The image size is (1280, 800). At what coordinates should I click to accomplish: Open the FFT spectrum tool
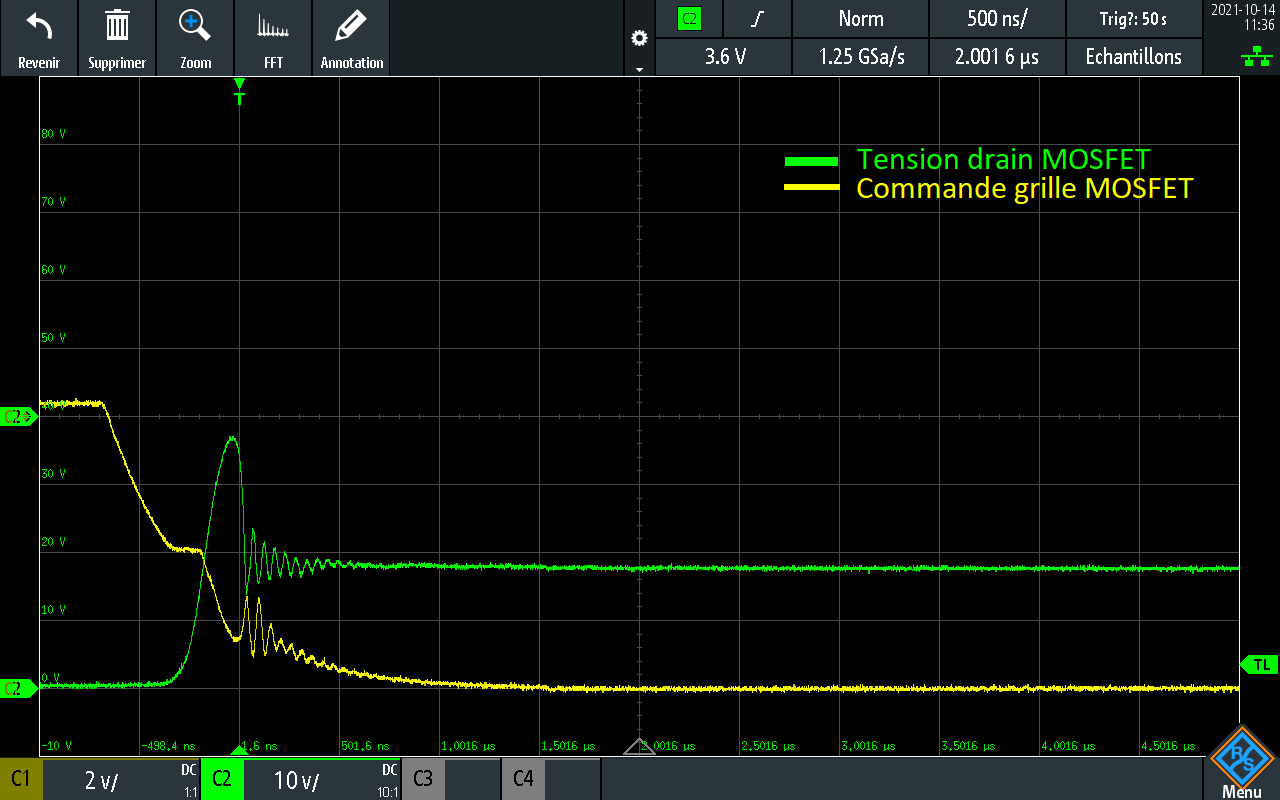(273, 27)
